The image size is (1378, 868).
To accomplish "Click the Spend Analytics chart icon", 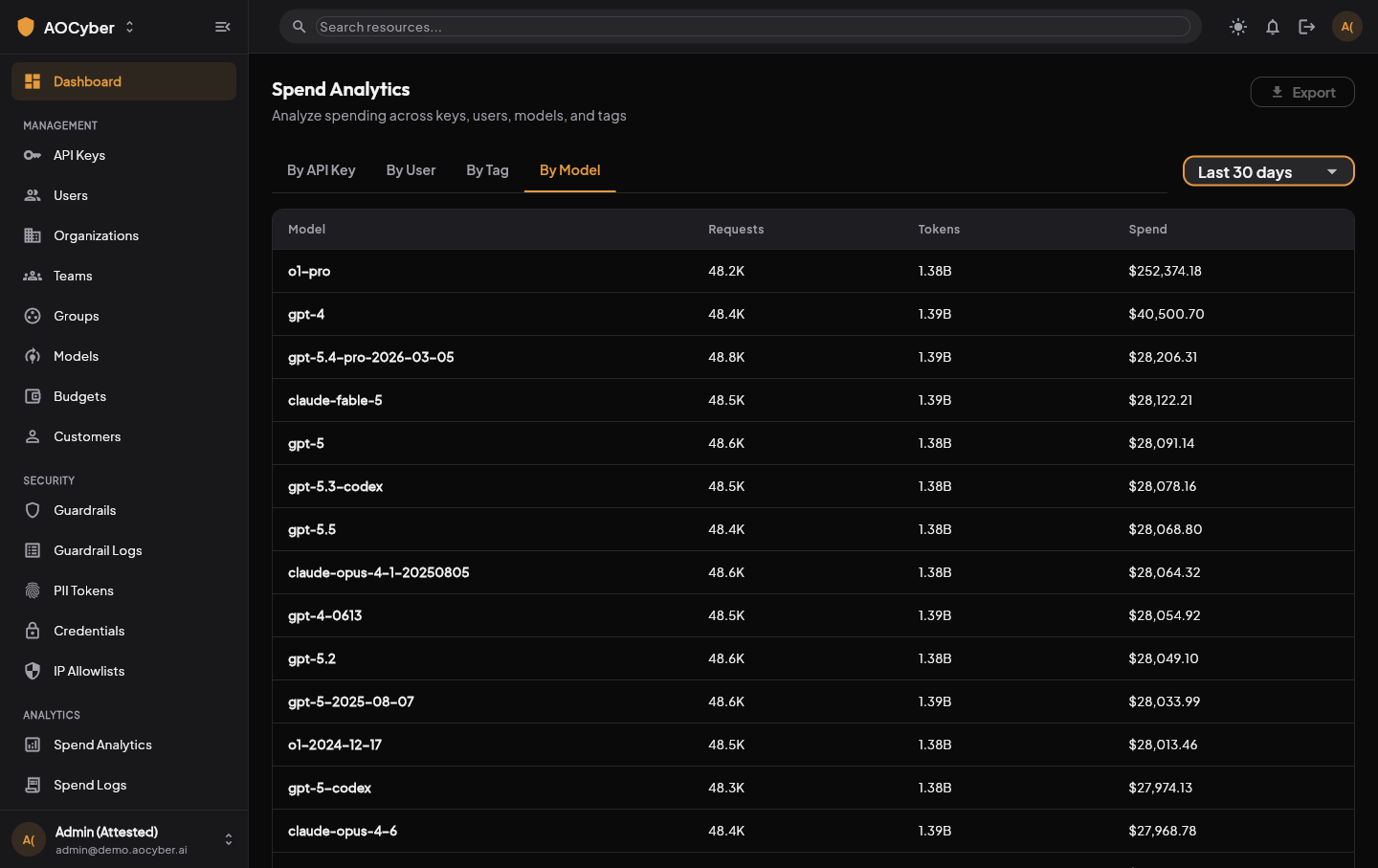I will pyautogui.click(x=33, y=745).
